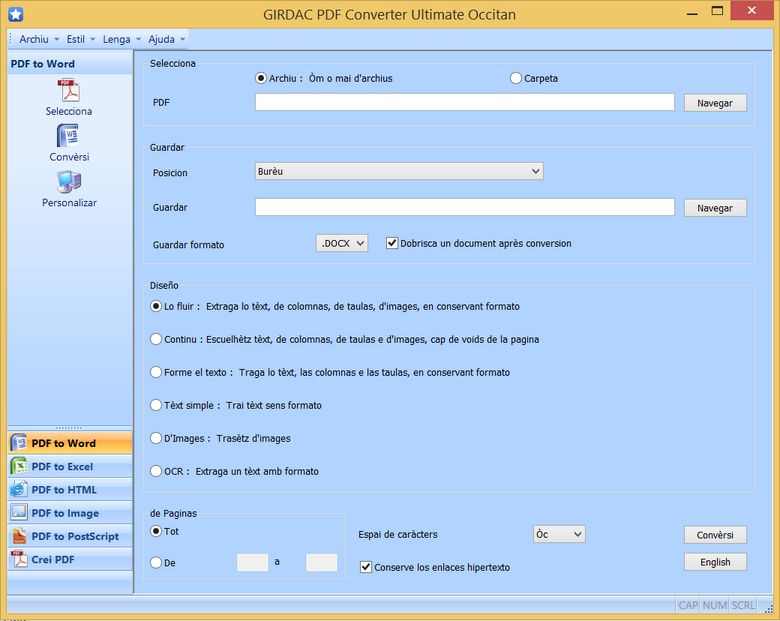Click the PDF to HTML sidebar icon
The width and height of the screenshot is (780, 621).
(x=19, y=490)
